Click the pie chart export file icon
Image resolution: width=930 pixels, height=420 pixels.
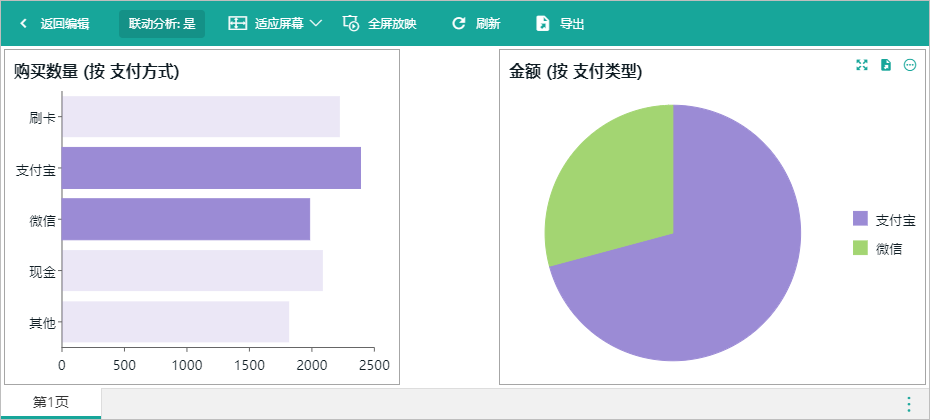pos(886,65)
